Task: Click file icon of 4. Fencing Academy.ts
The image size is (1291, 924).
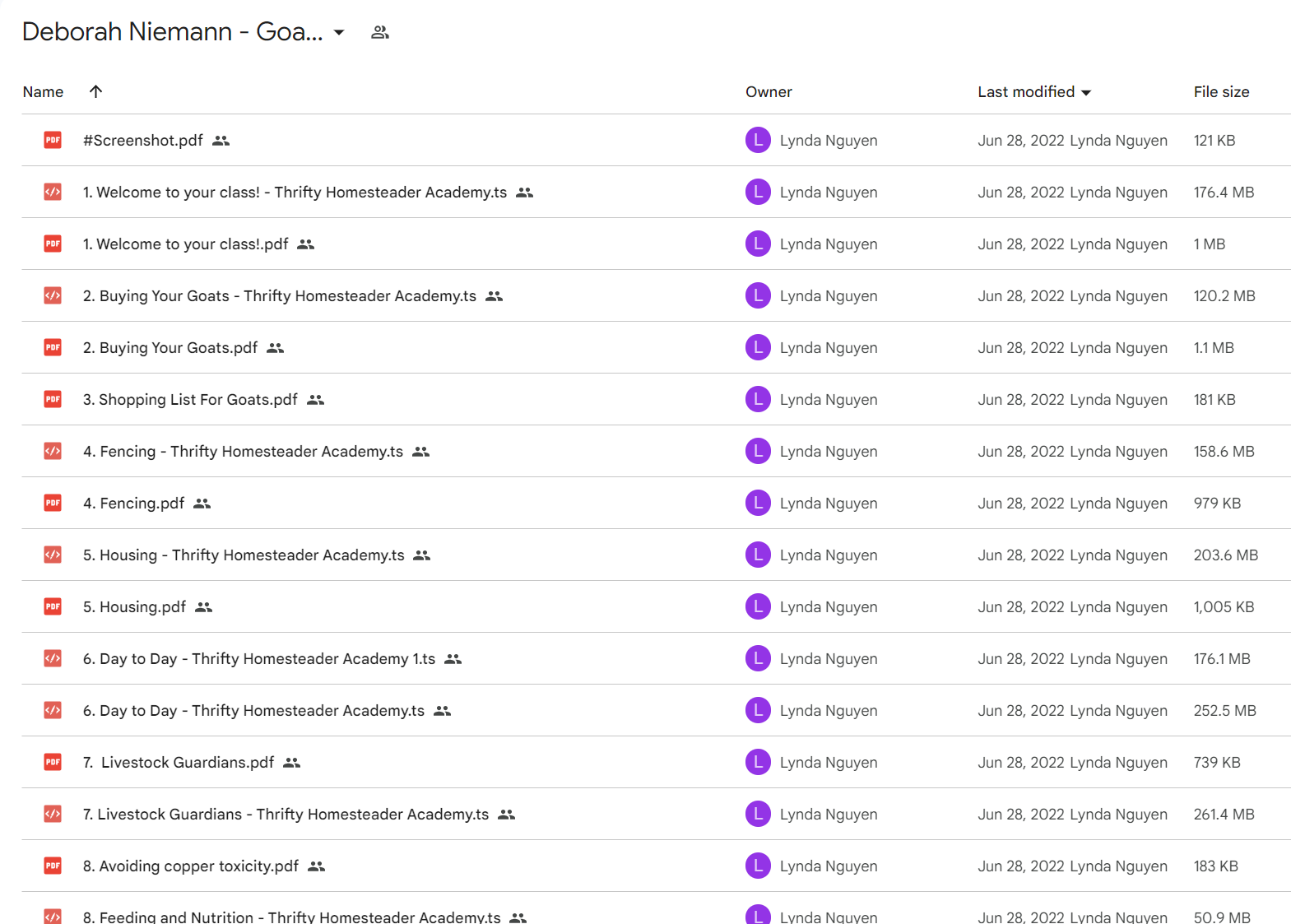Action: pyautogui.click(x=53, y=451)
